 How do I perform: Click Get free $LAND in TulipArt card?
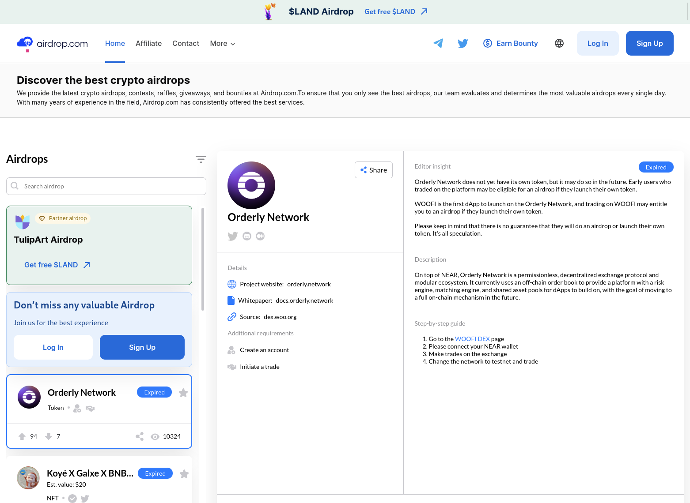(x=57, y=264)
